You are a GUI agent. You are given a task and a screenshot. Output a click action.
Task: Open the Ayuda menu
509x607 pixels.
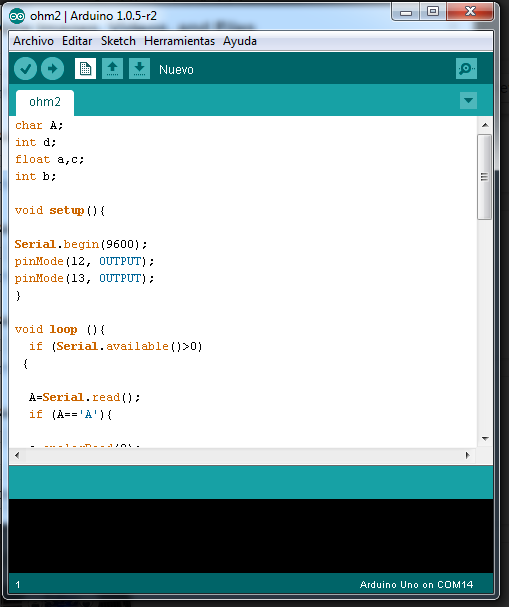click(x=240, y=41)
